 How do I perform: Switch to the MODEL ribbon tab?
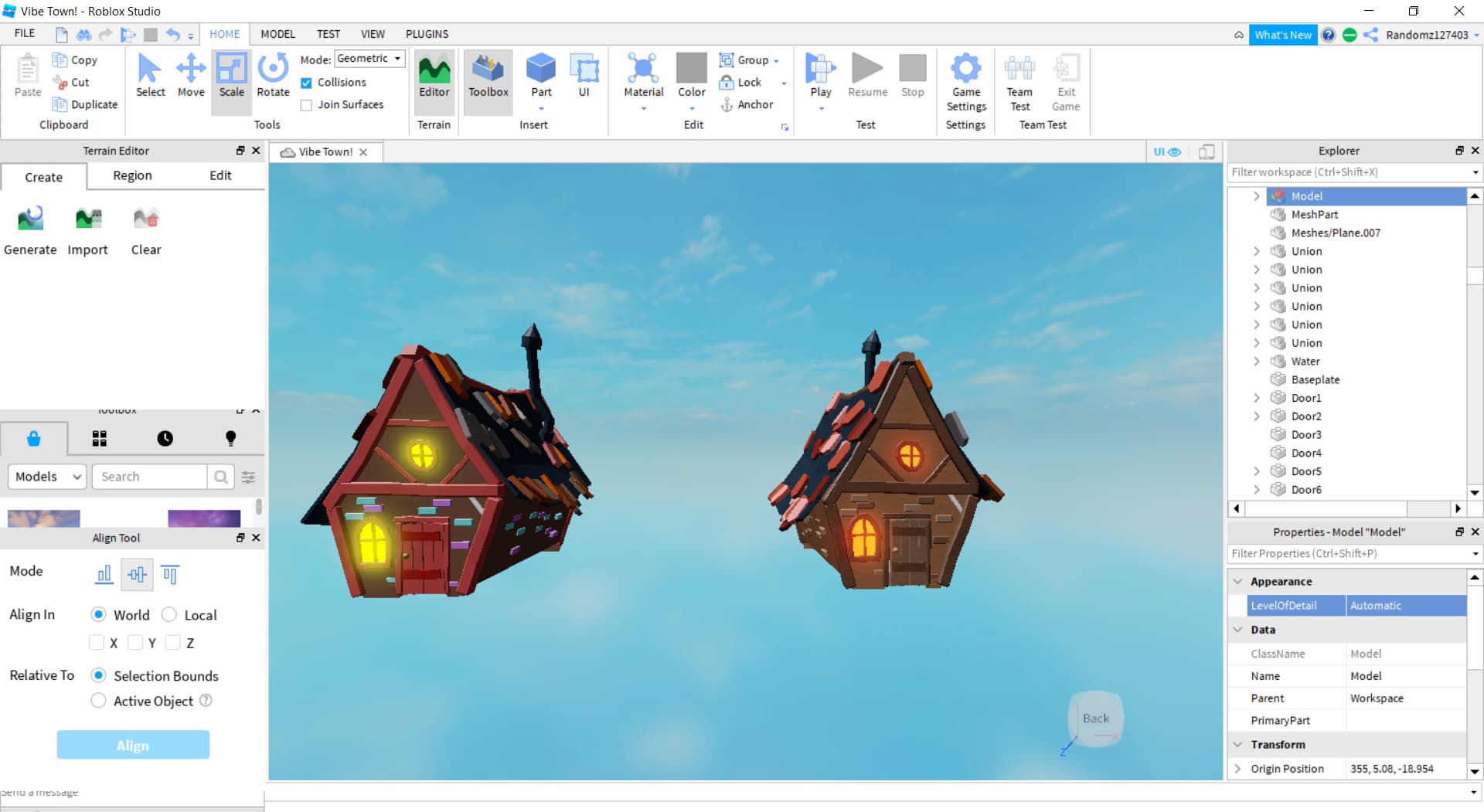click(x=277, y=34)
